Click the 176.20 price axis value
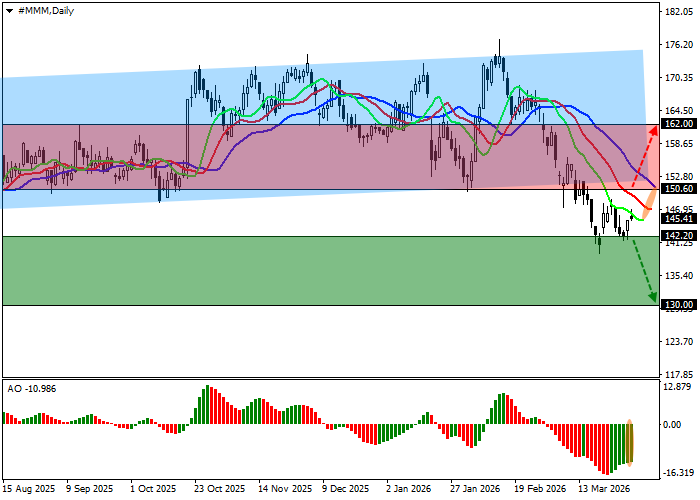700x500 pixels. 679,45
